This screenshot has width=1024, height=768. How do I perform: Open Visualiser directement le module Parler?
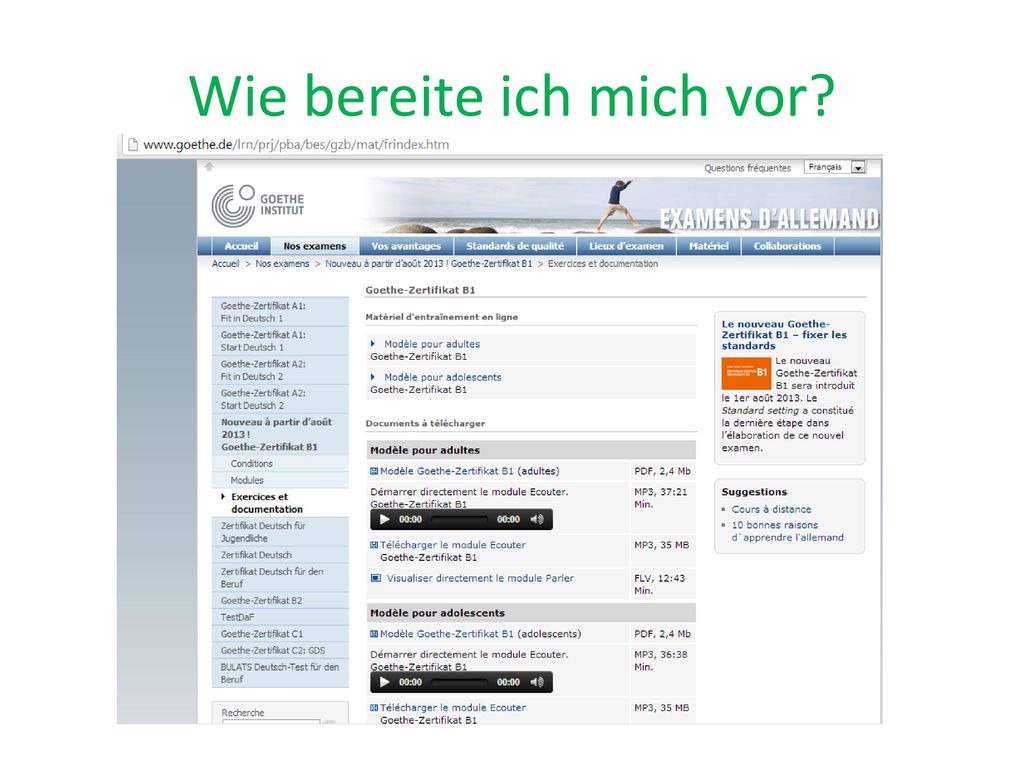[x=480, y=578]
